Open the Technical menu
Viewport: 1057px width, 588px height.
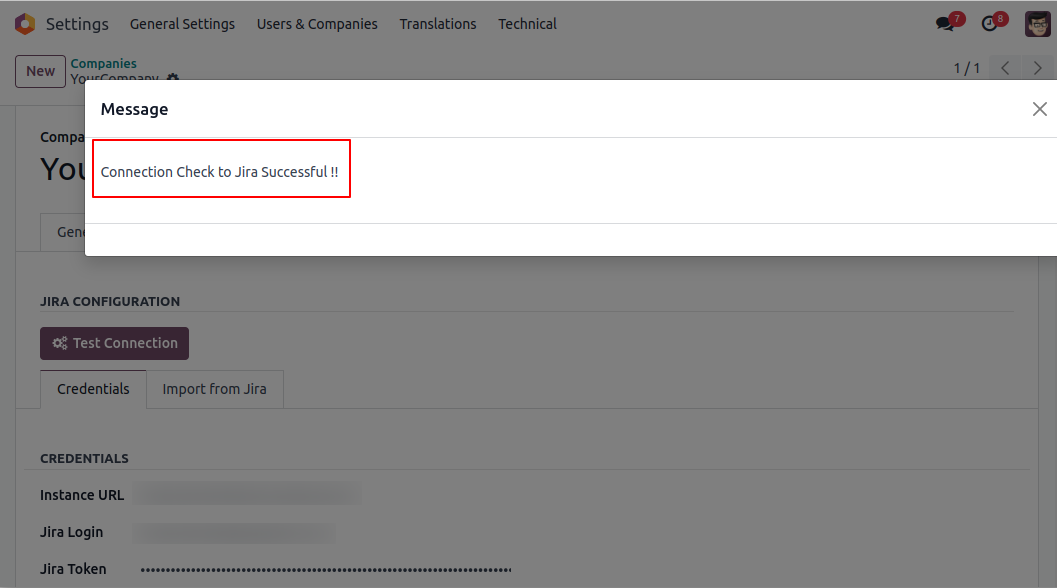point(527,24)
